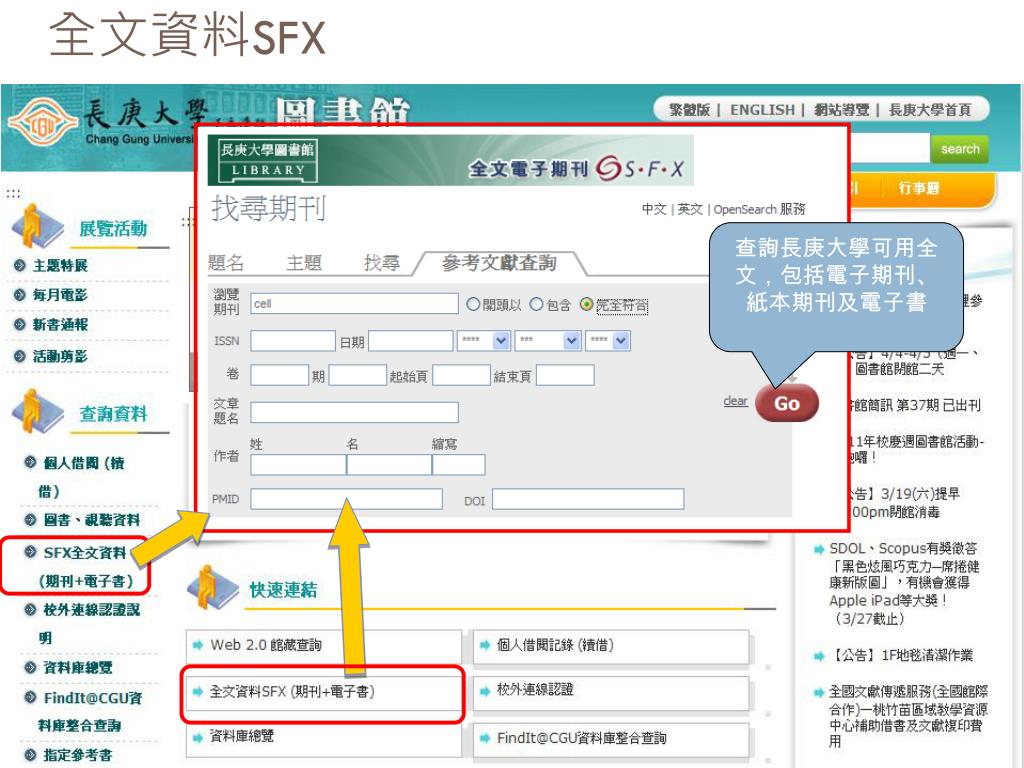Open the SDOL、Scopus有獎徵答 news item

point(904,583)
